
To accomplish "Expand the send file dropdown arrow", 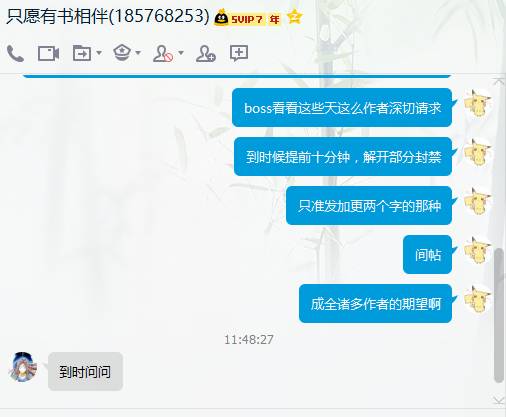I will coord(99,53).
